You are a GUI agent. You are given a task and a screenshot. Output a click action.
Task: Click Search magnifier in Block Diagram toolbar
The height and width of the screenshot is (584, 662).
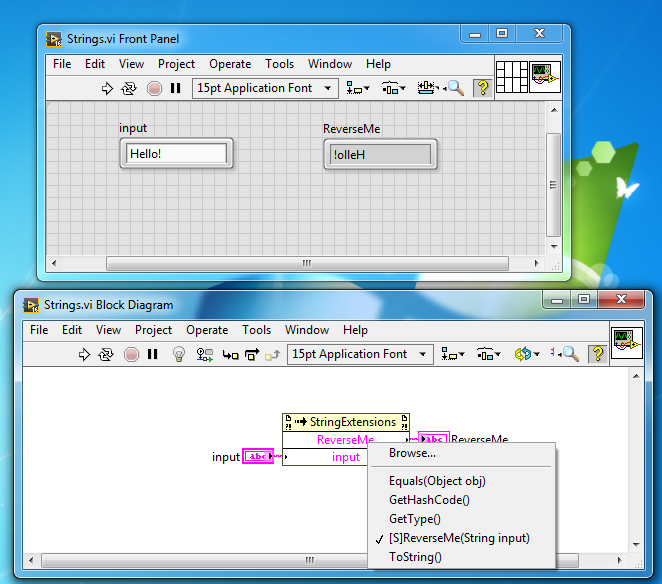[571, 354]
